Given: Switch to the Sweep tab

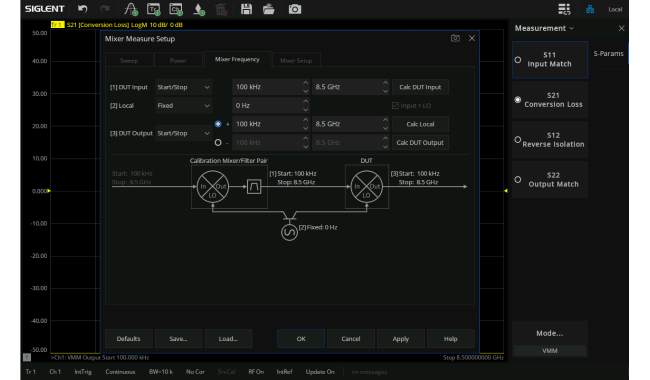Looking at the screenshot, I should click(129, 61).
